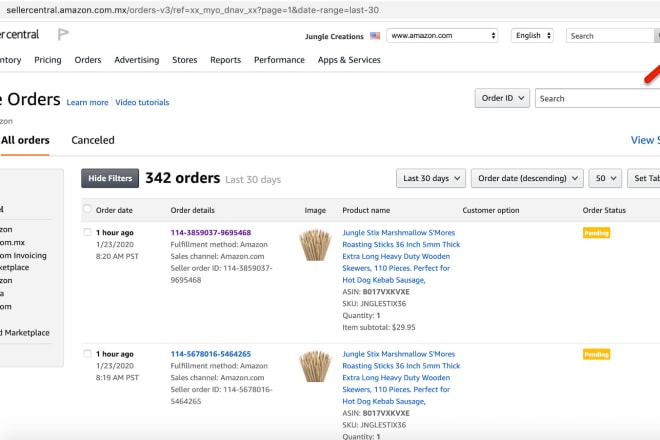The height and width of the screenshot is (440, 660).
Task: Open the 50 results per page dropdown
Action: [605, 179]
